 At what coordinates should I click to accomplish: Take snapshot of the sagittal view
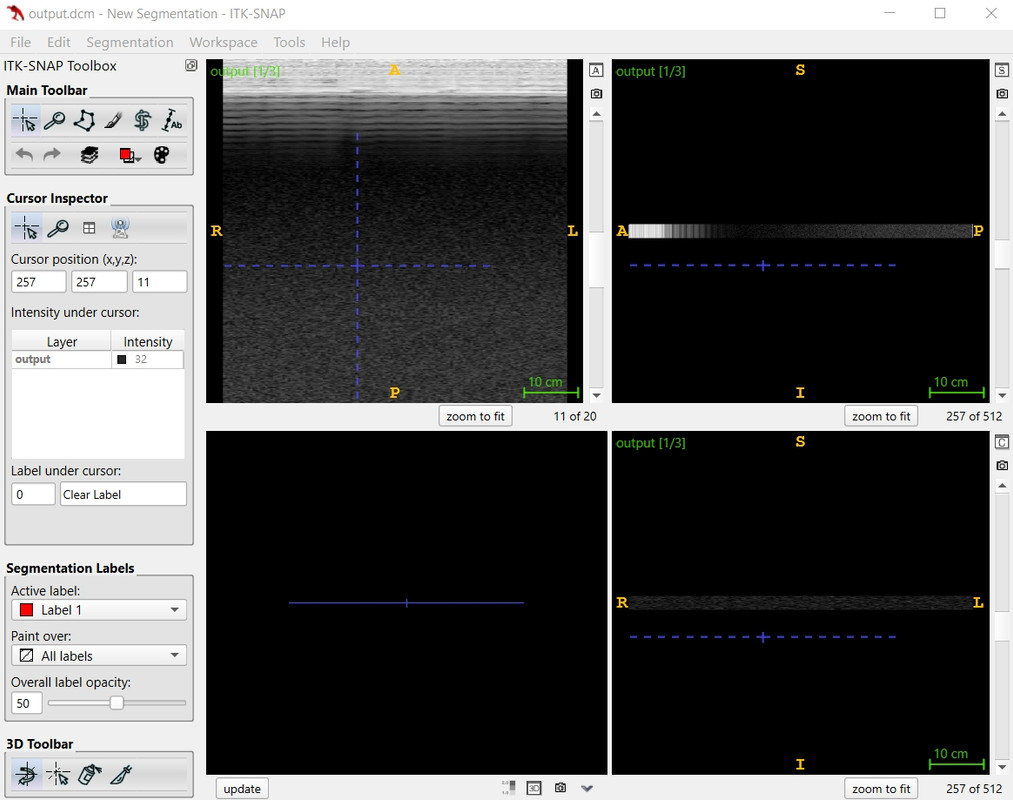[1001, 94]
